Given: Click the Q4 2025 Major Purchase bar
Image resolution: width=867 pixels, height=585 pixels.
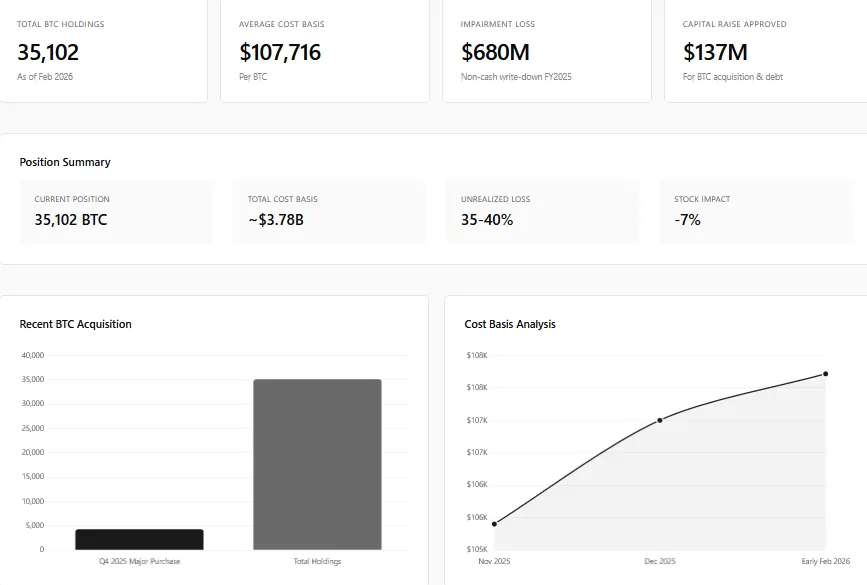Looking at the screenshot, I should [139, 539].
